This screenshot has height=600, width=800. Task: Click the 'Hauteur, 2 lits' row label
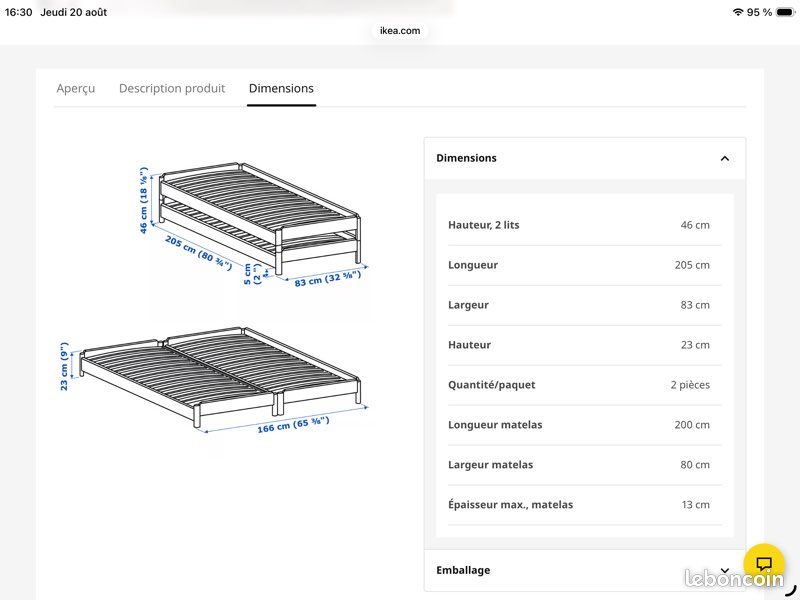[484, 225]
